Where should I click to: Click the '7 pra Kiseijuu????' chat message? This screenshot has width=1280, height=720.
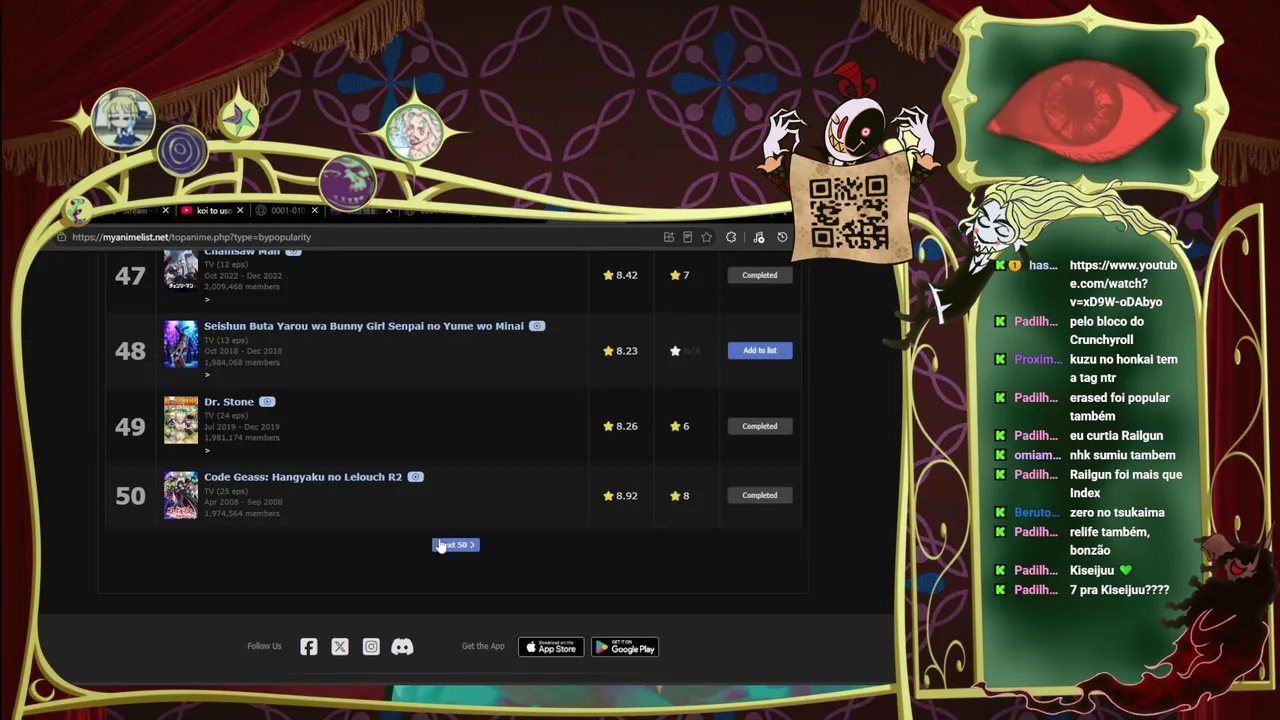pyautogui.click(x=1119, y=590)
